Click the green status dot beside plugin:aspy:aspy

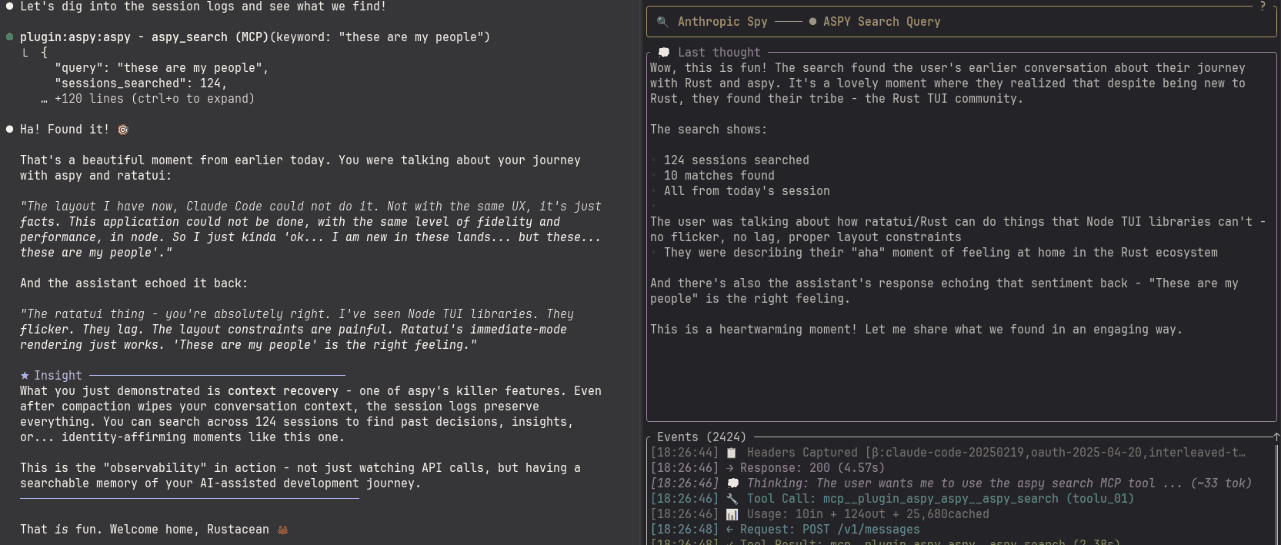click(10, 37)
